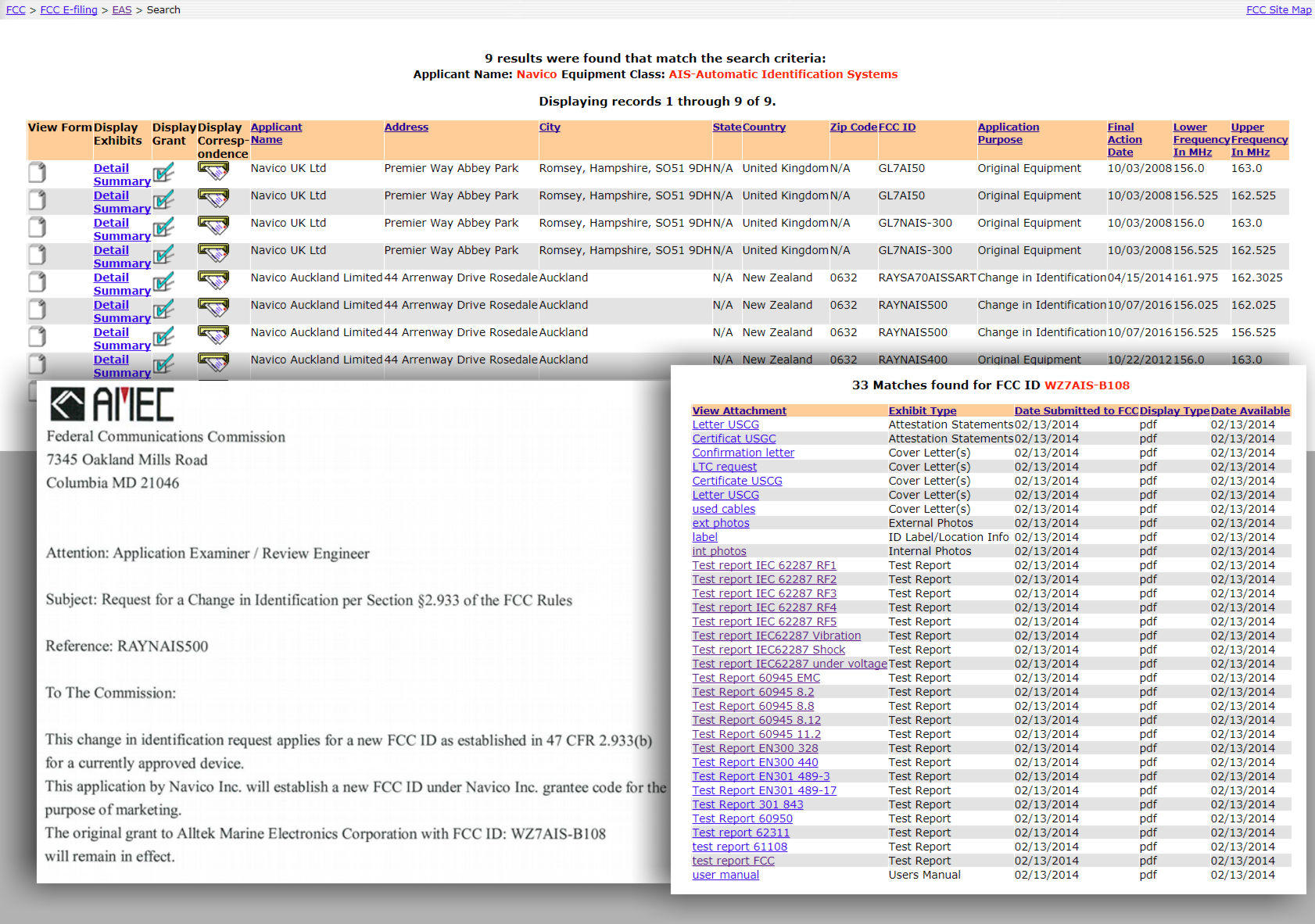This screenshot has width=1315, height=924.
Task: Display grant icon for GL7AI50 156.0 row
Action: coord(163,173)
